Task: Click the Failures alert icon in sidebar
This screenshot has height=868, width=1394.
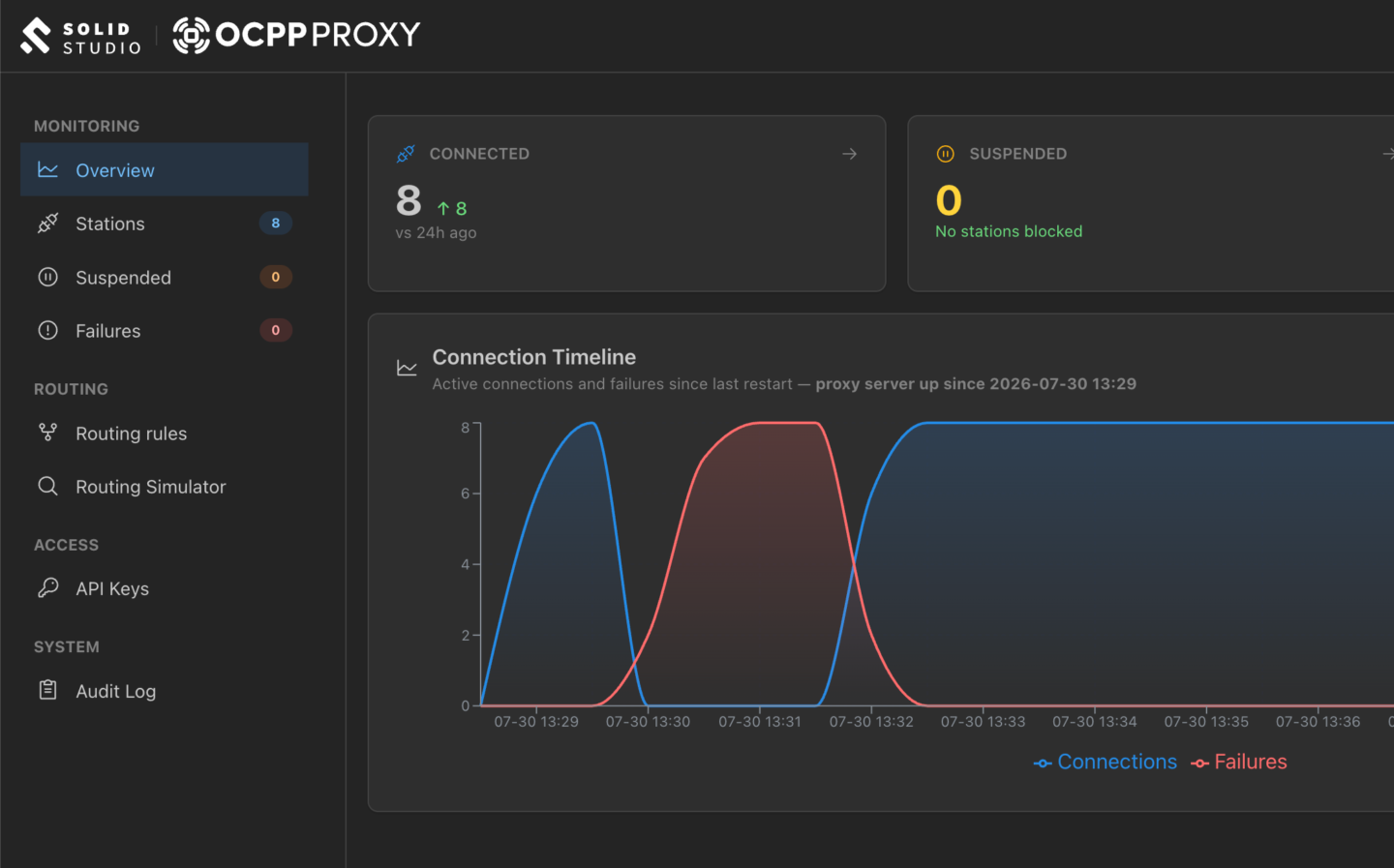Action: 47,330
